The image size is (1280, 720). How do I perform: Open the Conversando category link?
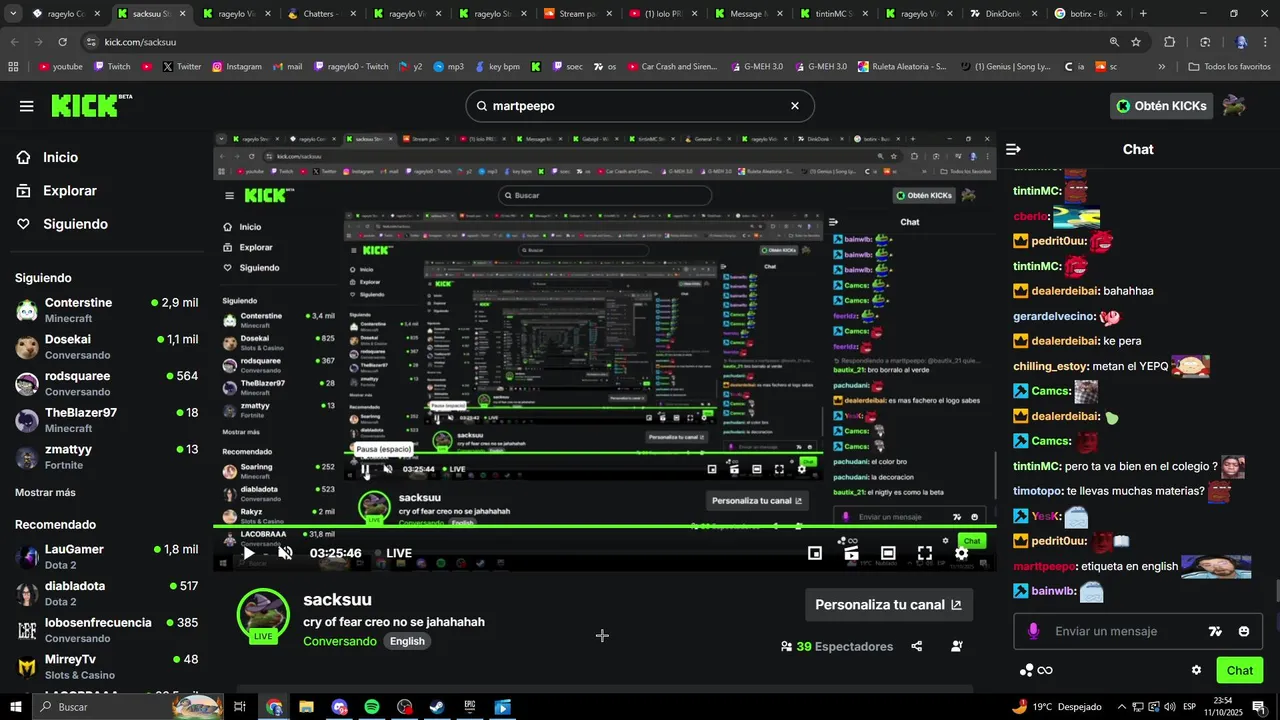point(340,641)
